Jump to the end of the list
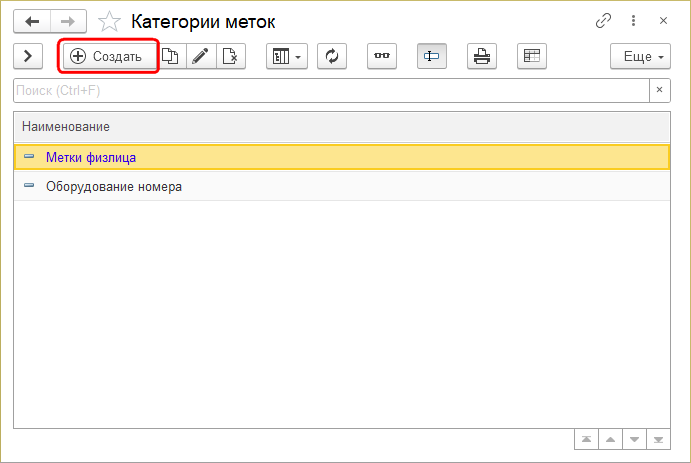The height and width of the screenshot is (463, 691). [x=658, y=439]
